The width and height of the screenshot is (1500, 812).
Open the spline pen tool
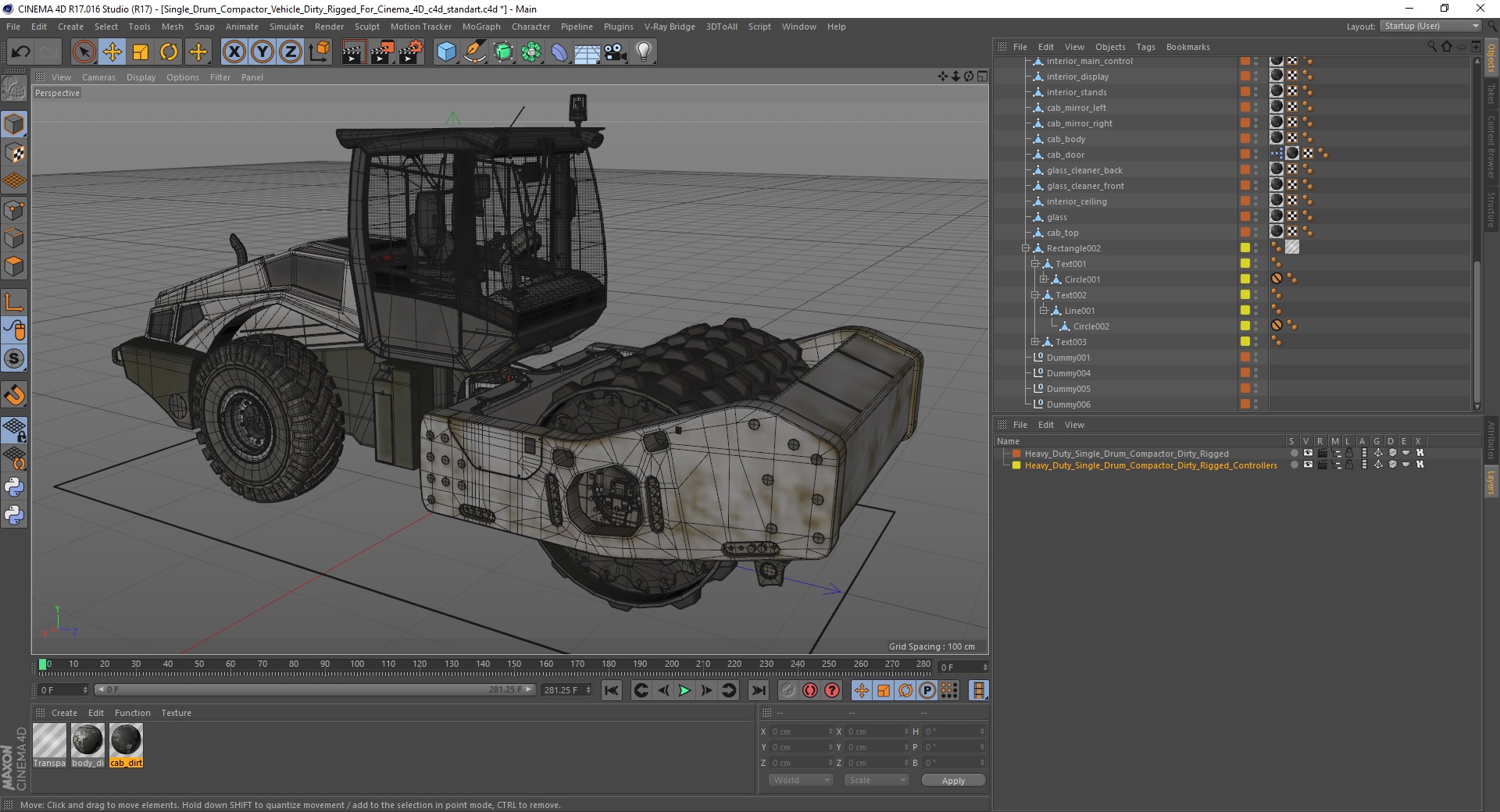point(474,52)
